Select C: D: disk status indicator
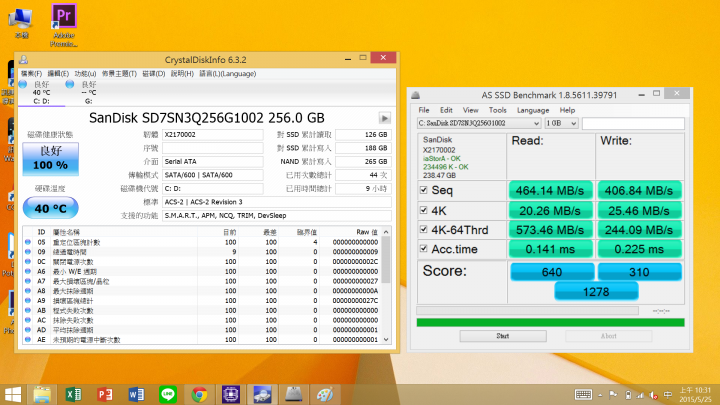Viewport: 720px width, 405px height. [41, 92]
